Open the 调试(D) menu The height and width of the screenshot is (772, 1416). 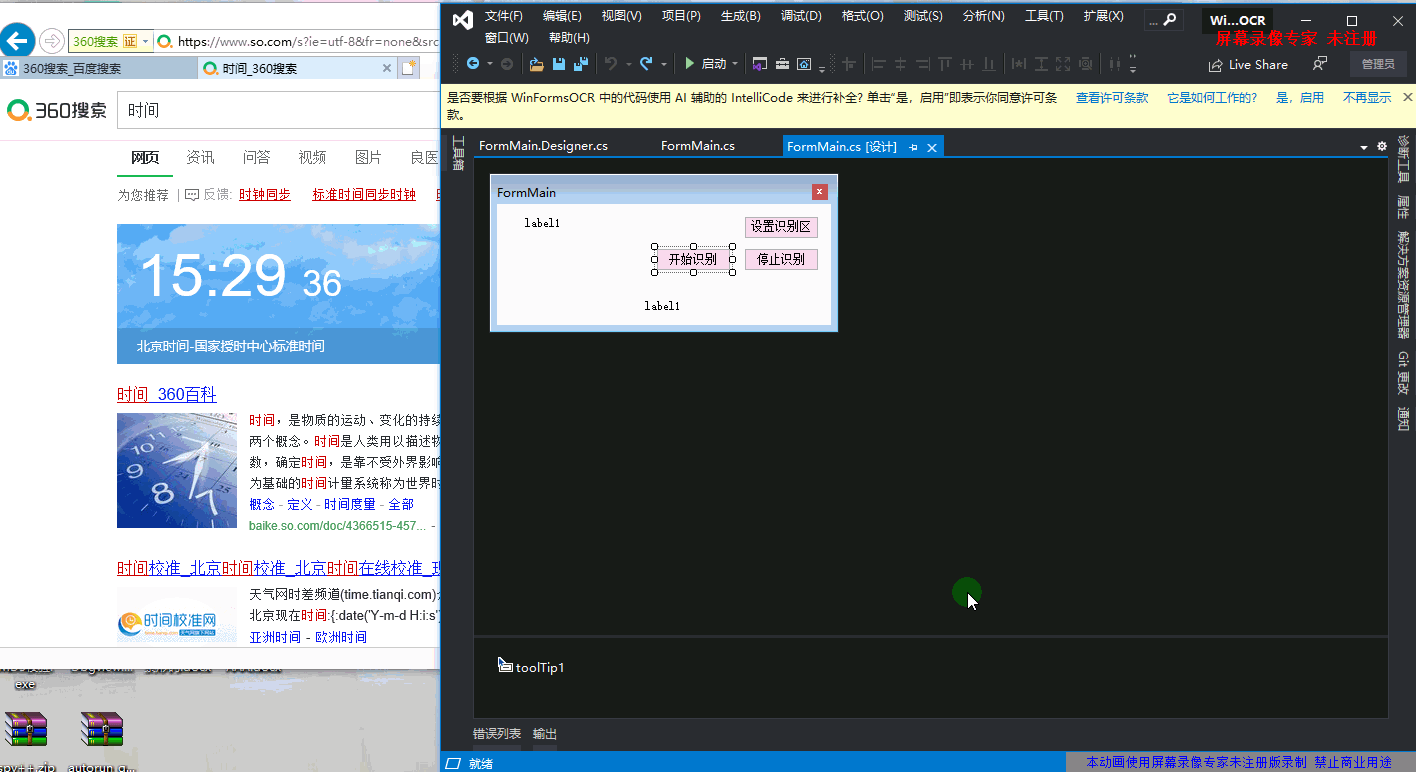[x=801, y=16]
